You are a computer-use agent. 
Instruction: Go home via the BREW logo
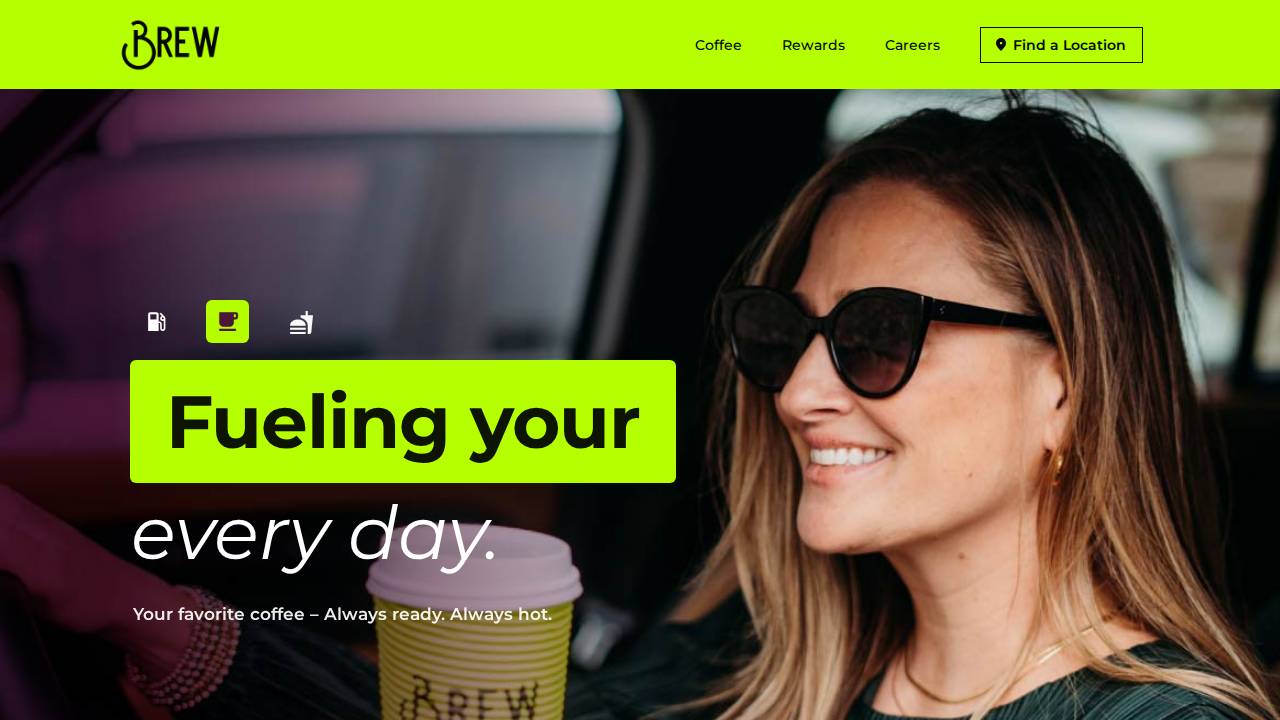(x=170, y=45)
